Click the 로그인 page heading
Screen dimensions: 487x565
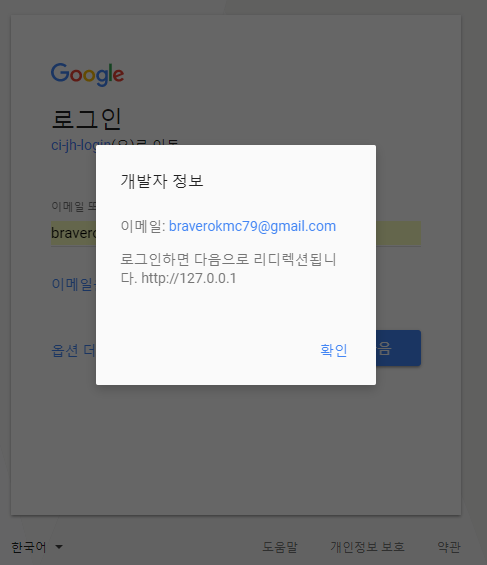click(x=86, y=119)
